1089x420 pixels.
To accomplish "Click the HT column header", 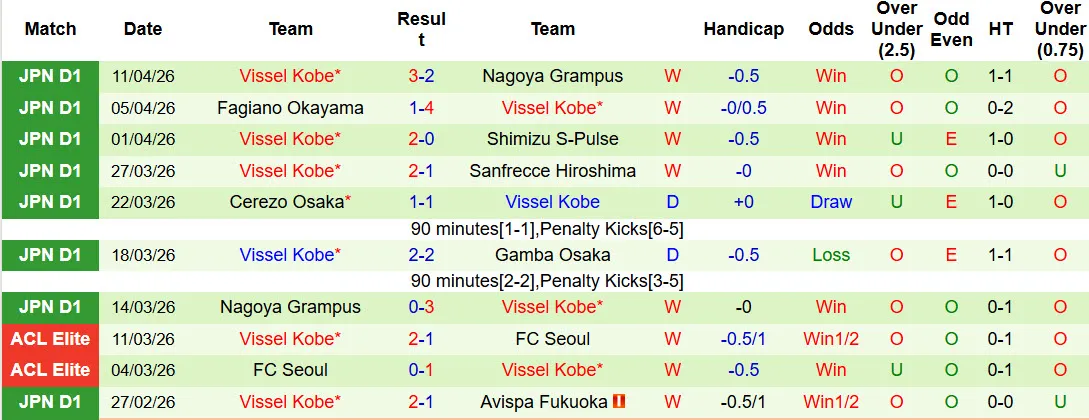I will coord(1001,29).
